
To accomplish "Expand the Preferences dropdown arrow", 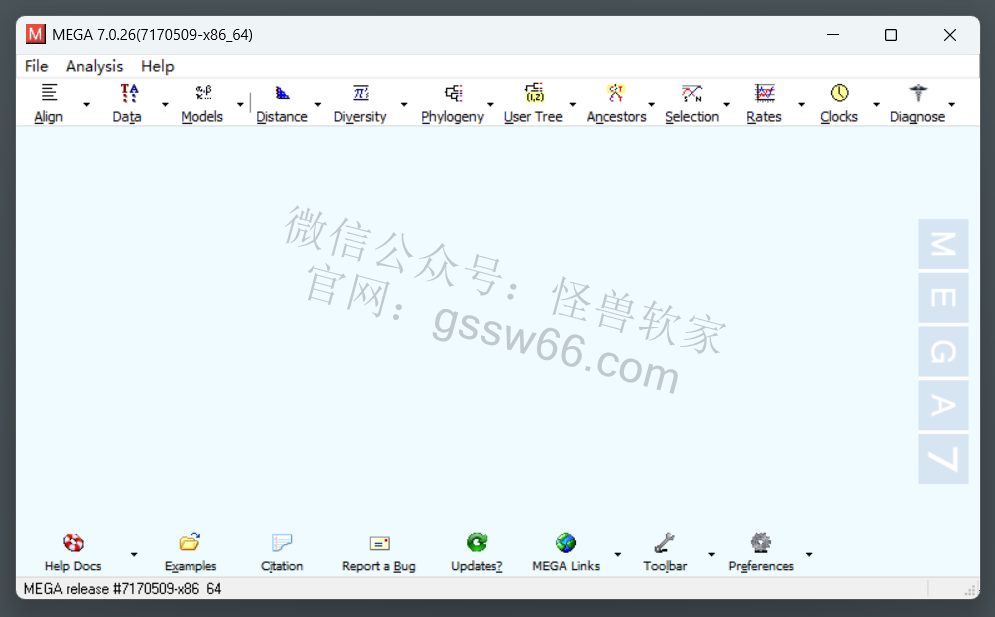I will pos(809,554).
